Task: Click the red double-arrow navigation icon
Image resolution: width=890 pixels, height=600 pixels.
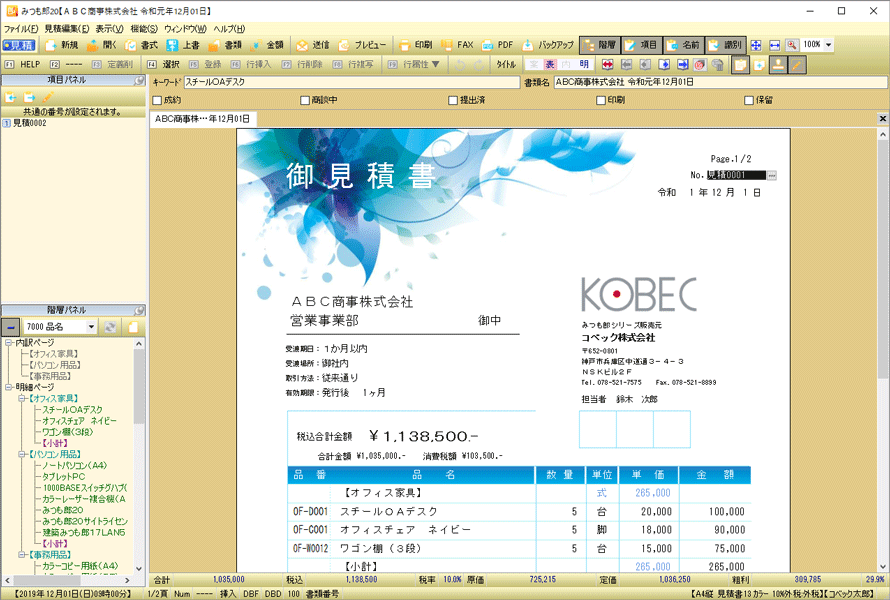Action: [608, 65]
